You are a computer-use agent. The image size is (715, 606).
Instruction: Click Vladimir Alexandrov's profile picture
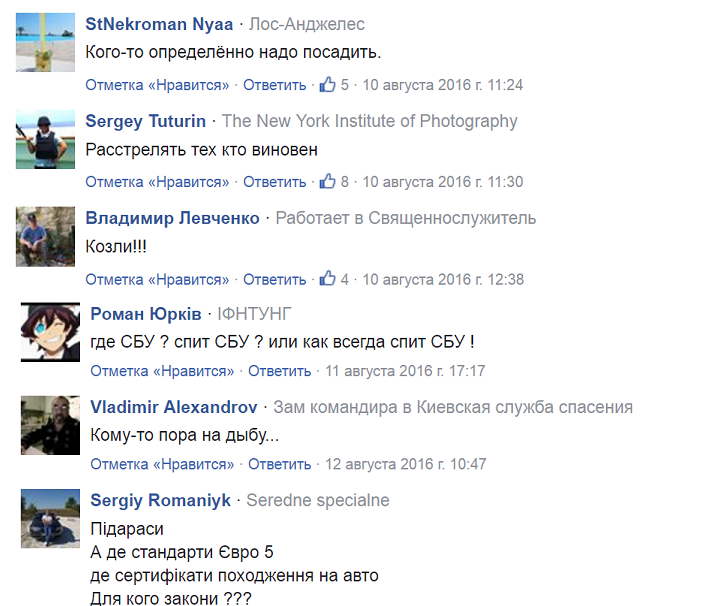[50, 424]
